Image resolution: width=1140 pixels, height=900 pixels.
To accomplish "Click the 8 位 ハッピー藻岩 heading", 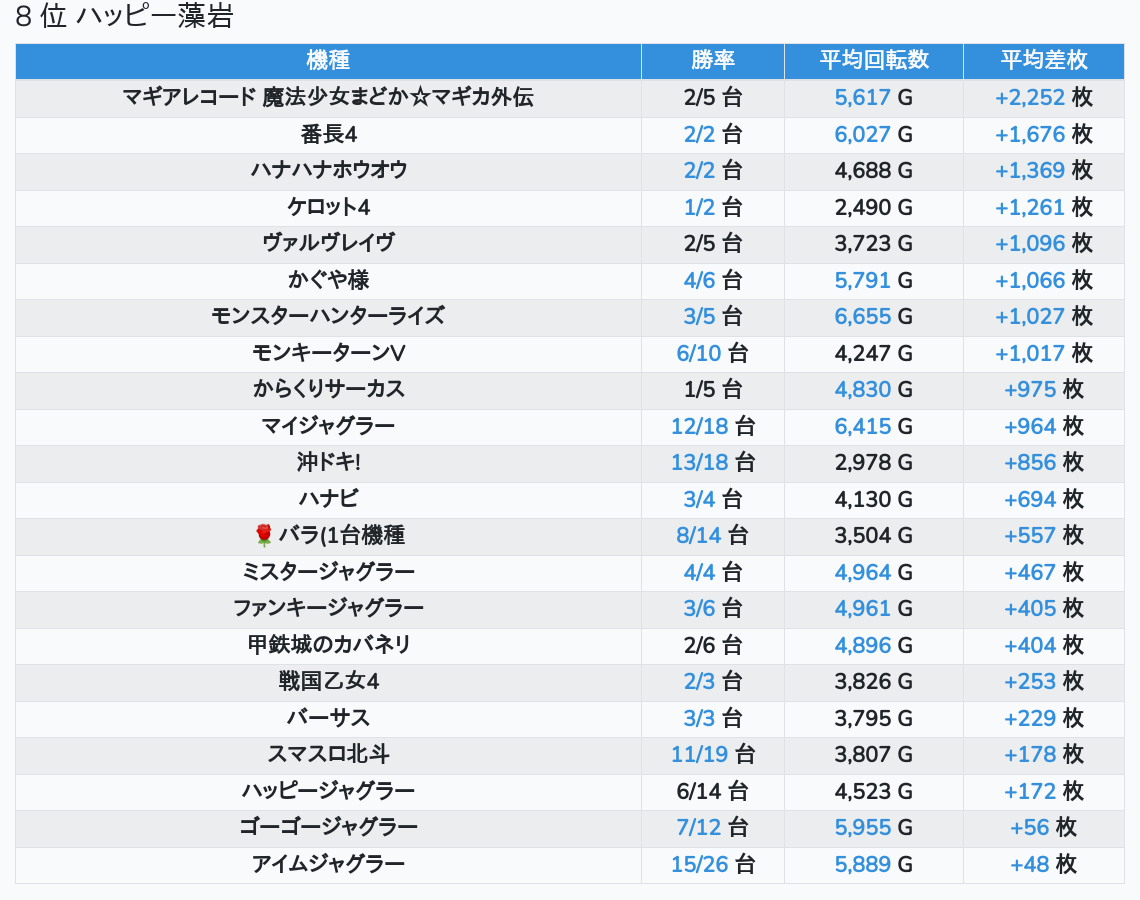I will pyautogui.click(x=125, y=17).
